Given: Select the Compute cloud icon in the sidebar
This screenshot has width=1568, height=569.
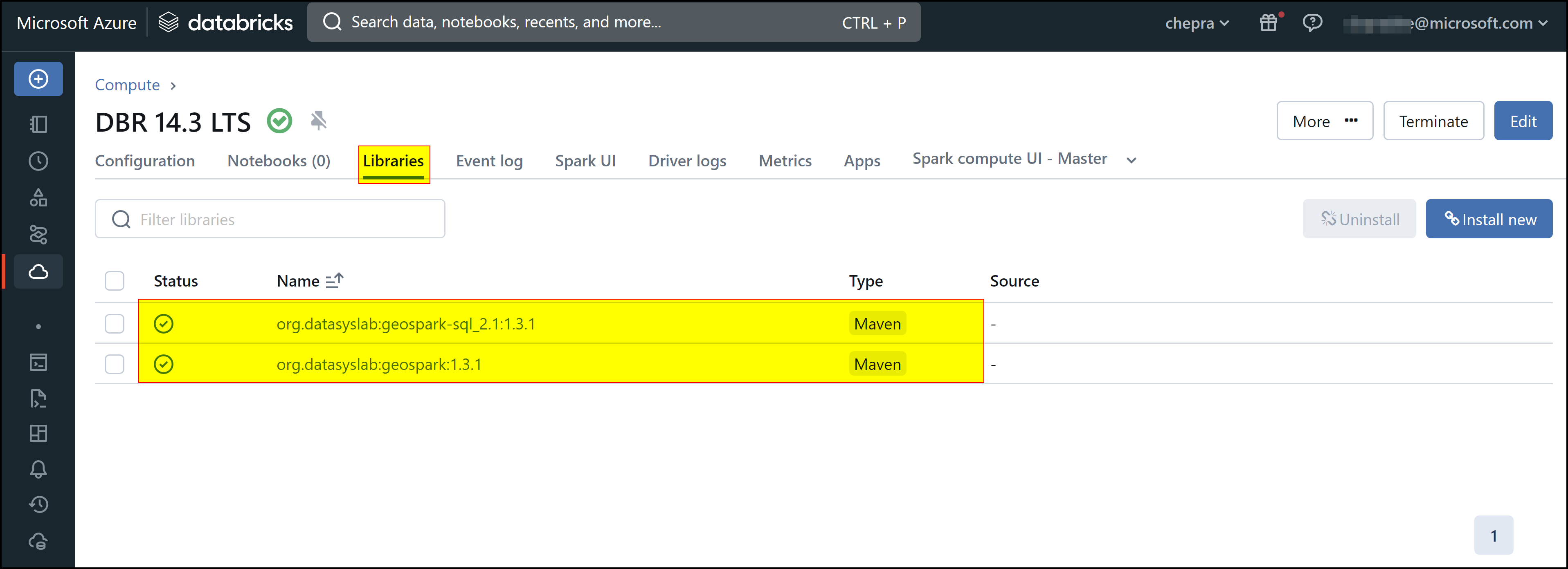Looking at the screenshot, I should tap(38, 272).
